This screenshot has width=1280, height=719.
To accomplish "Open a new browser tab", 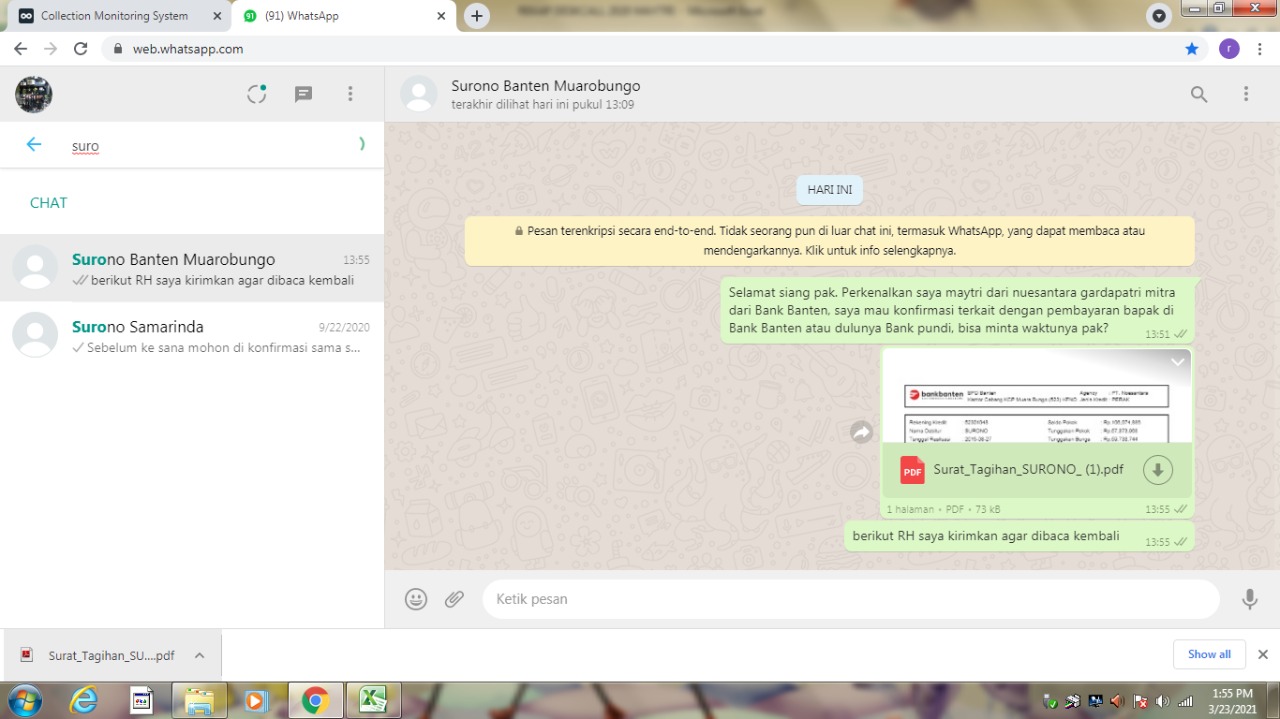I will [x=477, y=16].
